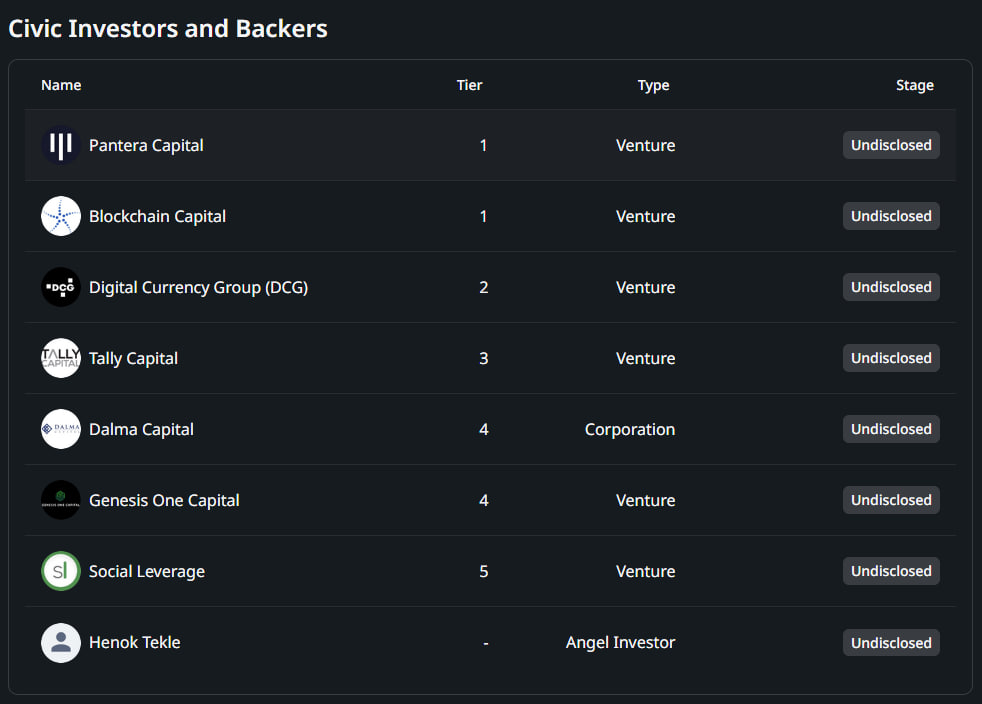Open the Henok Tekle investor link
The image size is (982, 704).
(x=135, y=643)
